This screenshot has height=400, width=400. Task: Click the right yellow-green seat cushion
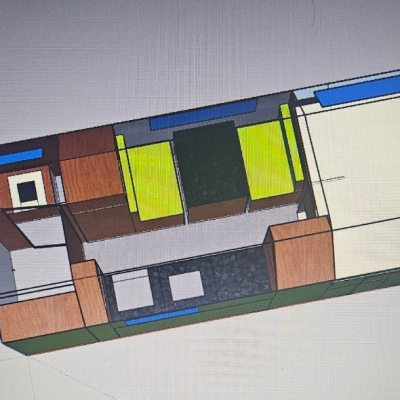(267, 160)
